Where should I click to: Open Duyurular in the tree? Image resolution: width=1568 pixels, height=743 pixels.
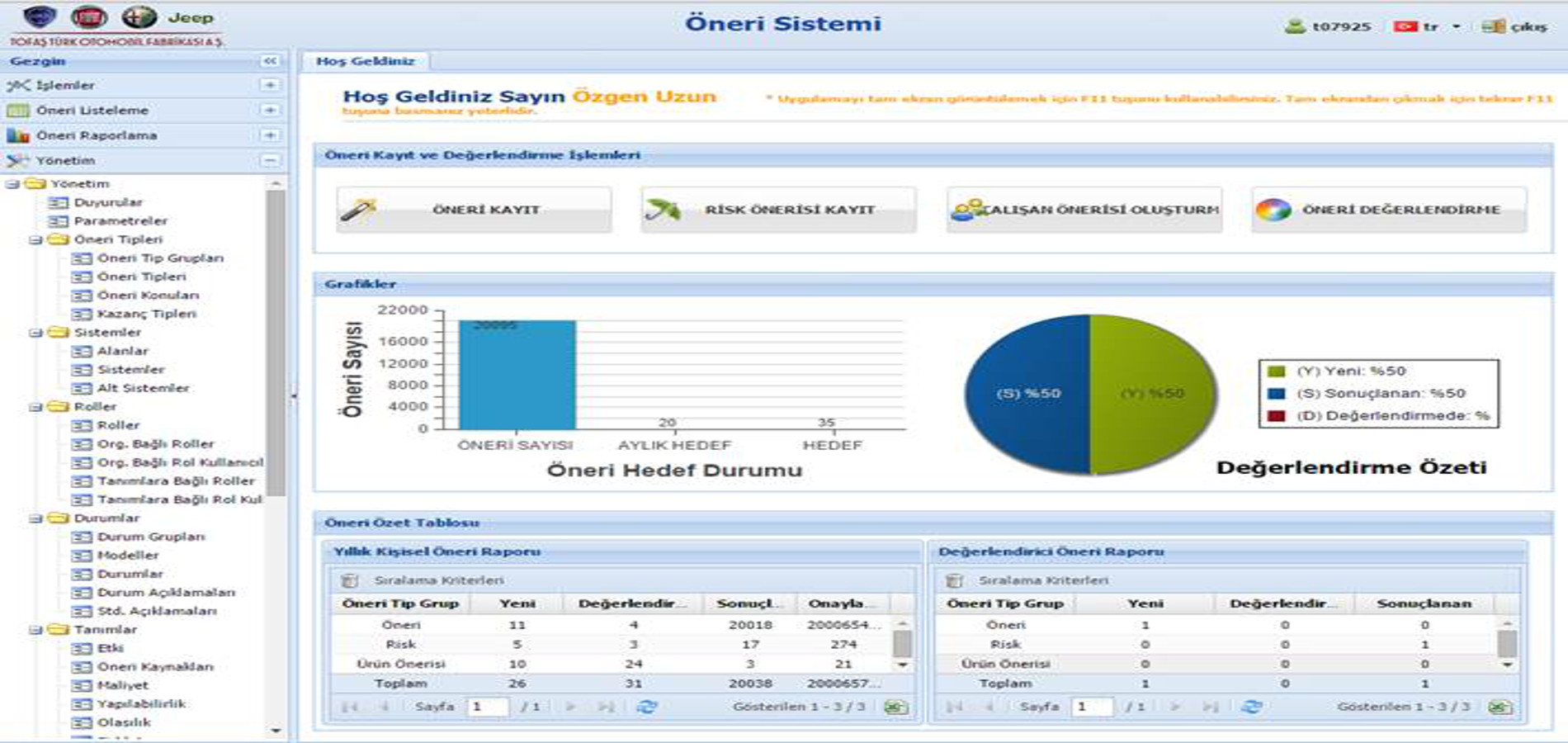[107, 202]
